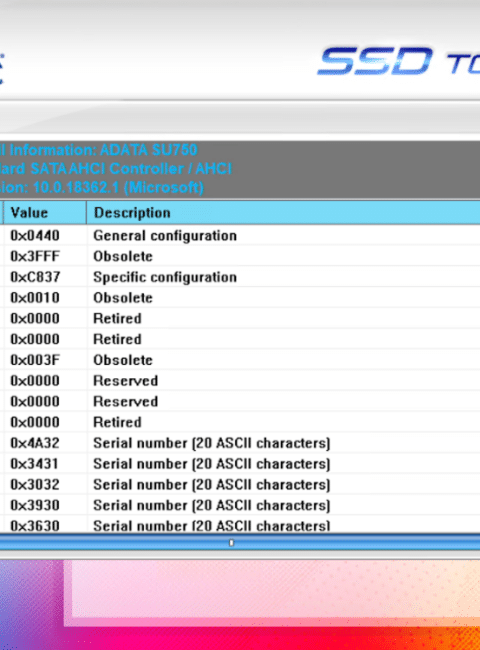
Task: Select the 0x0440 value cell
Action: (35, 235)
